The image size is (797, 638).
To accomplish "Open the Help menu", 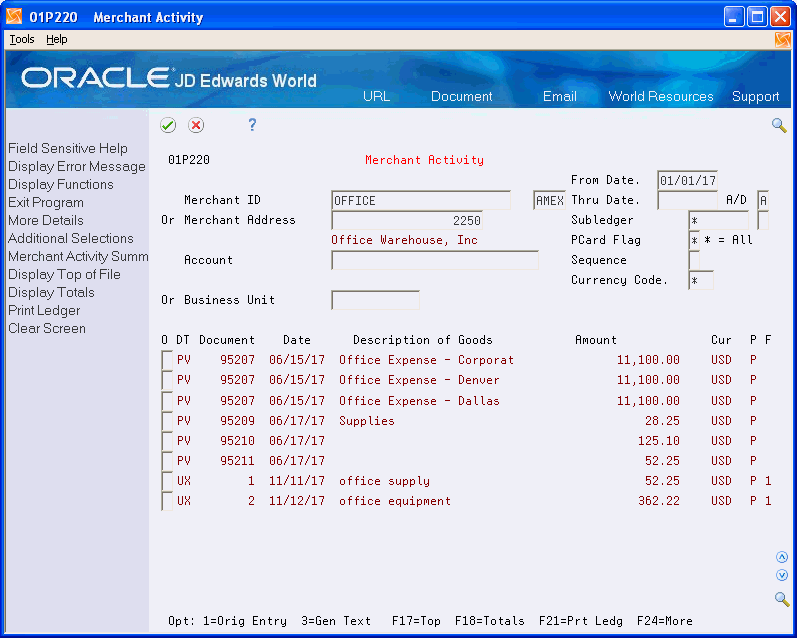I will [56, 39].
